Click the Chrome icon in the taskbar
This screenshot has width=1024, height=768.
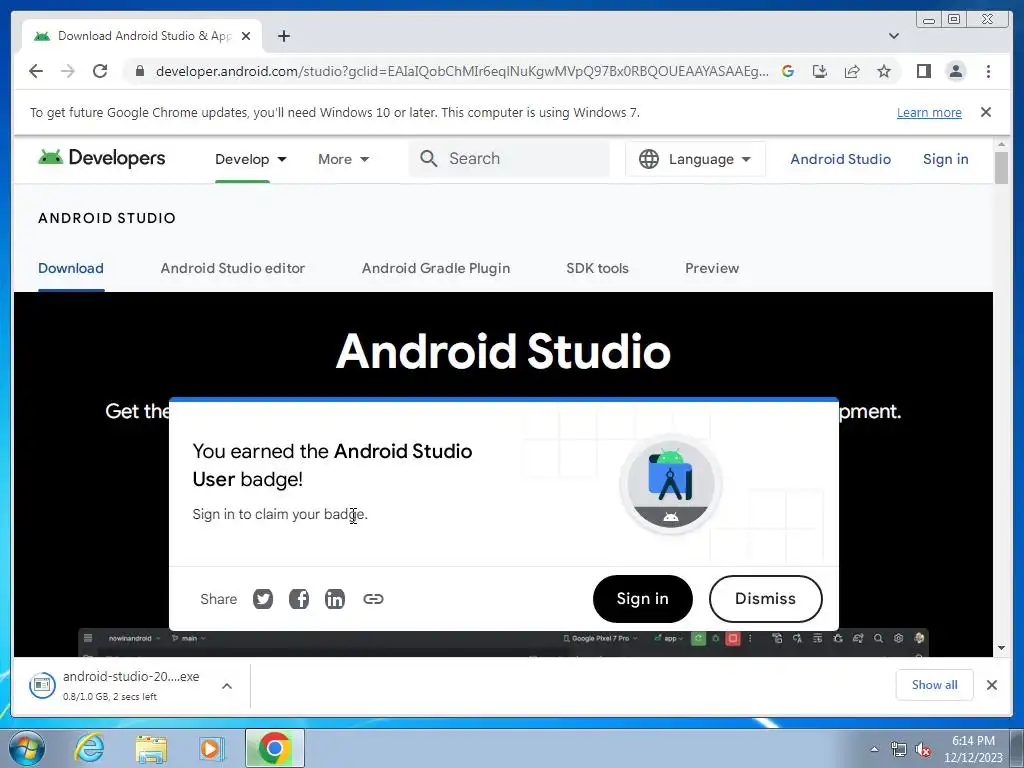click(275, 748)
